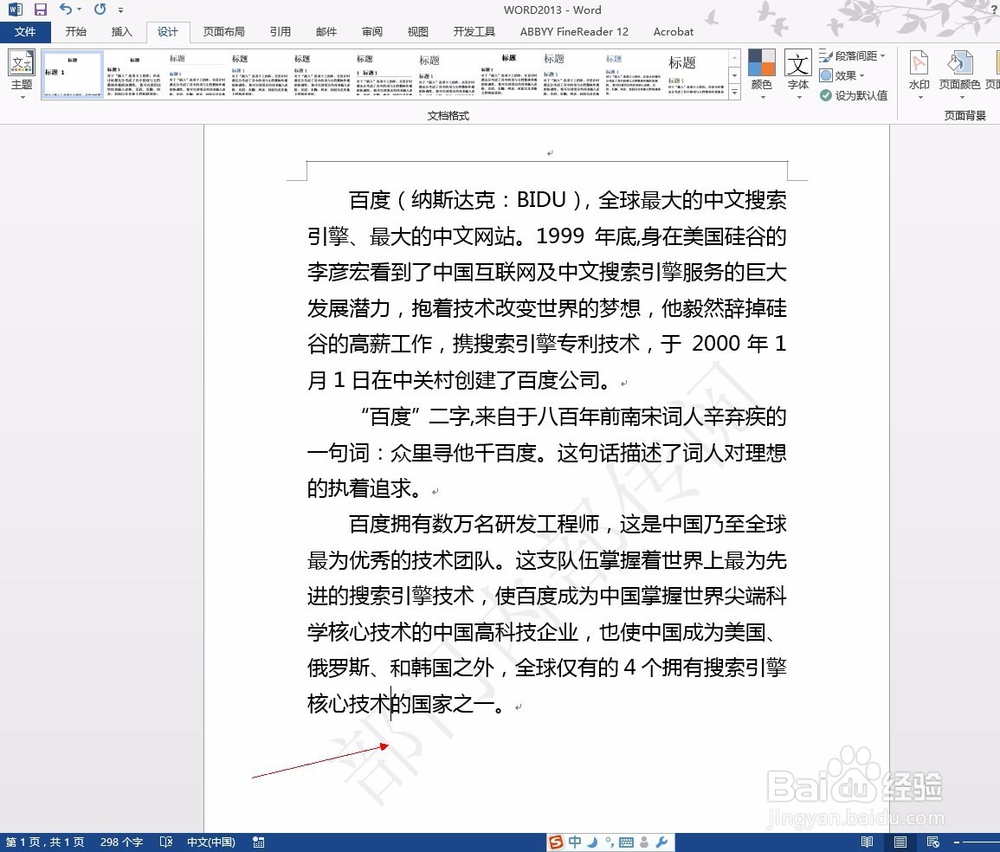
Task: Switch to Print Layout view icon
Action: click(x=900, y=842)
